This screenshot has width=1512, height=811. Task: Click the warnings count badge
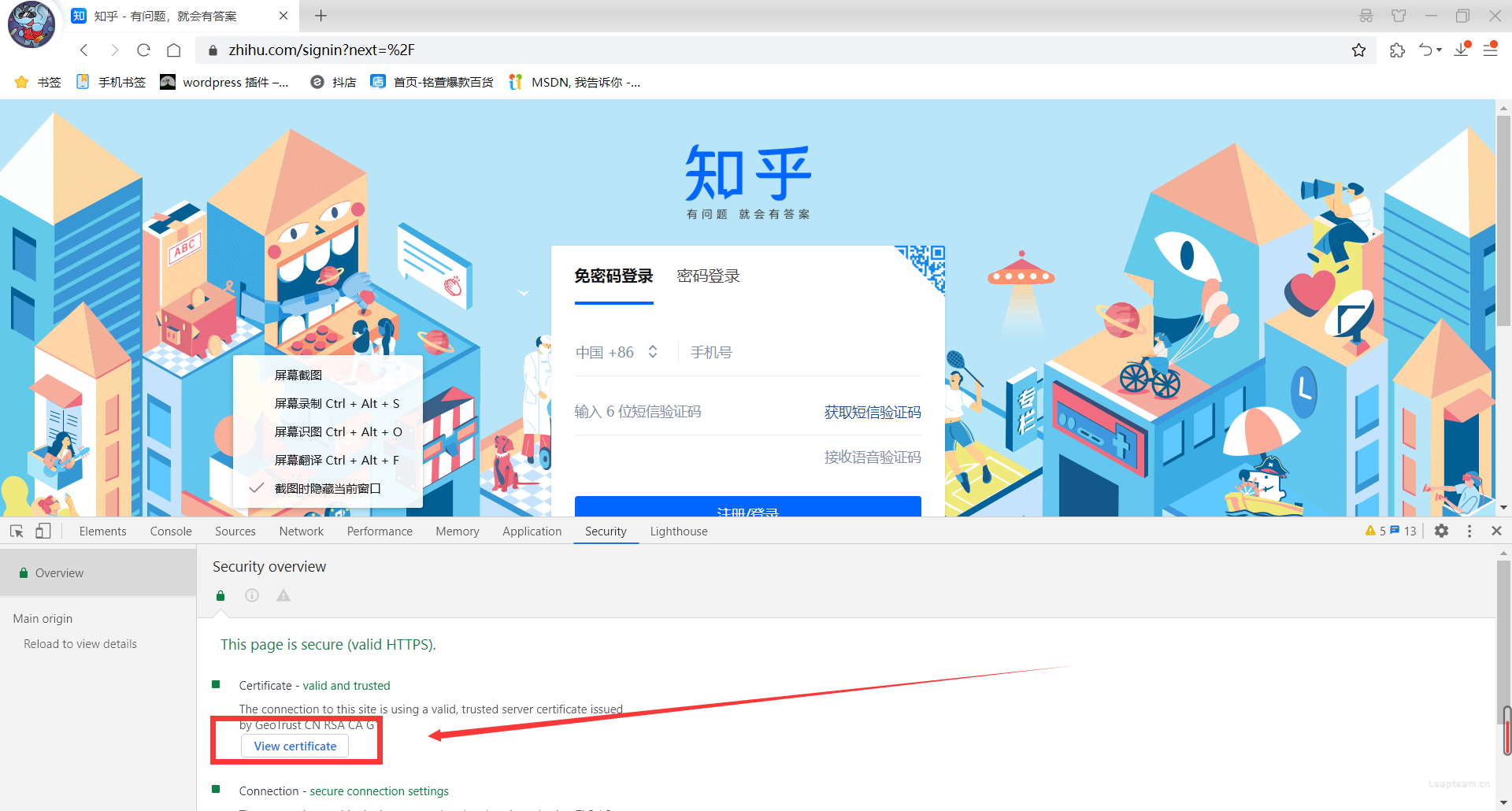pos(1375,531)
